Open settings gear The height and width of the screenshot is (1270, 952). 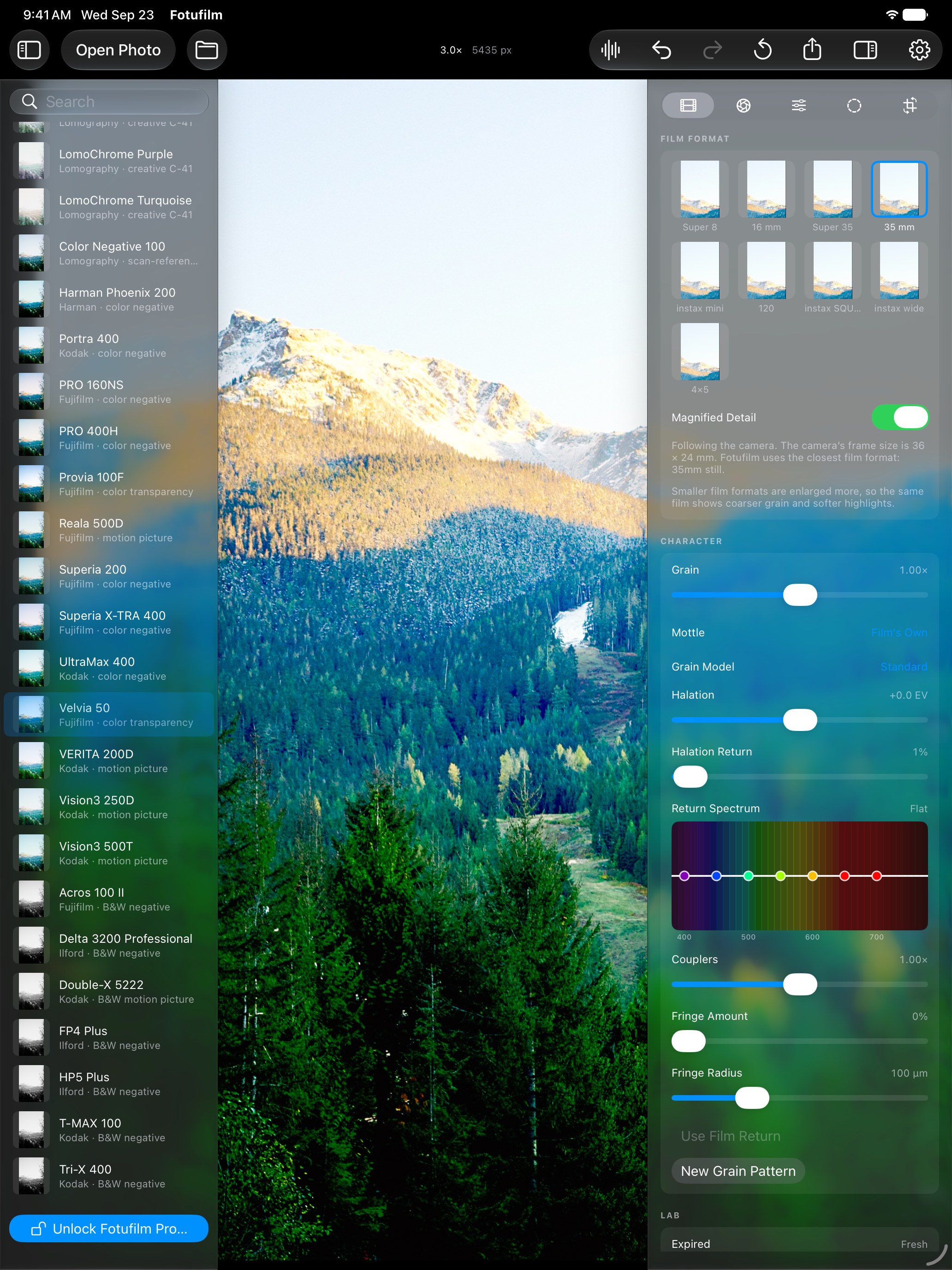[x=919, y=50]
